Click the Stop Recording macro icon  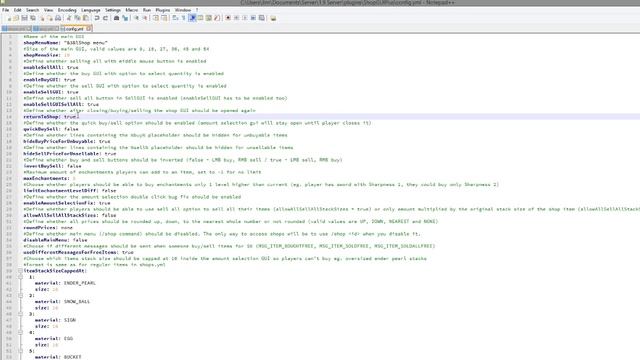(x=236, y=18)
